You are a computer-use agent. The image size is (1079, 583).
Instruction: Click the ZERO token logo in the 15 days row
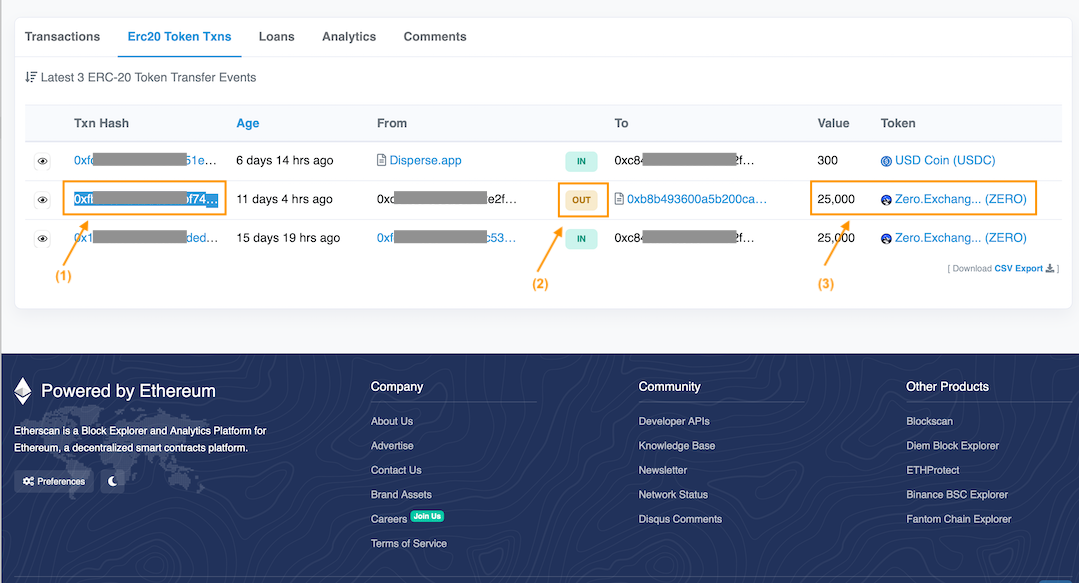886,238
